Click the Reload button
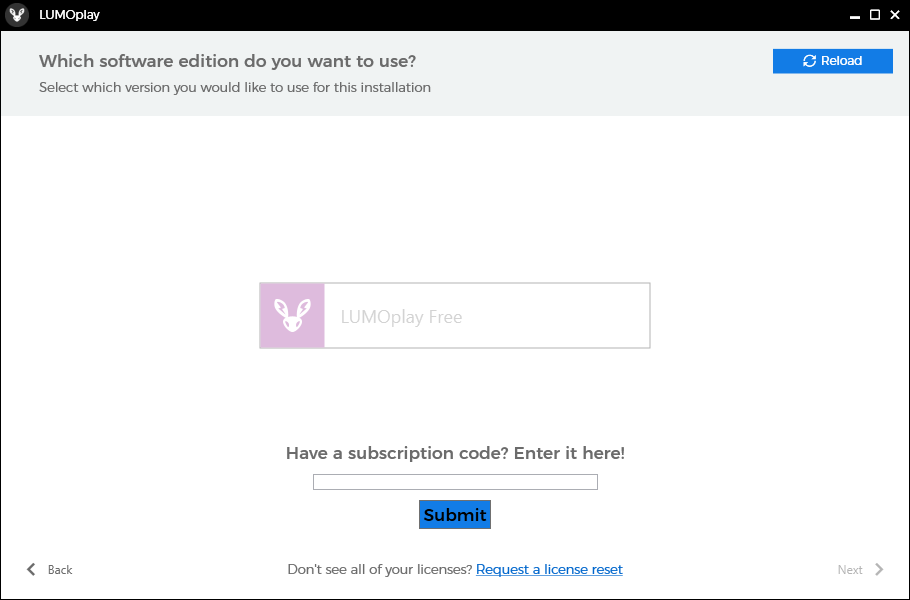The height and width of the screenshot is (600, 910). [832, 61]
